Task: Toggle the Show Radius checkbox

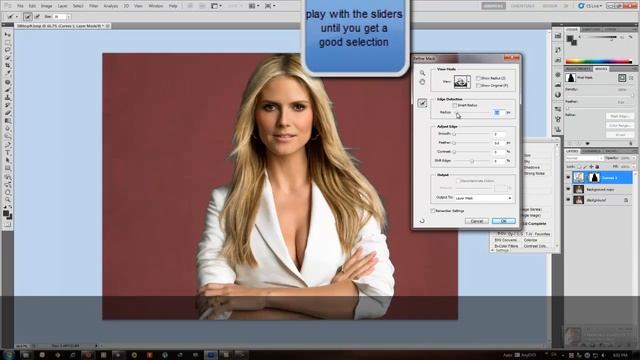Action: pos(478,78)
